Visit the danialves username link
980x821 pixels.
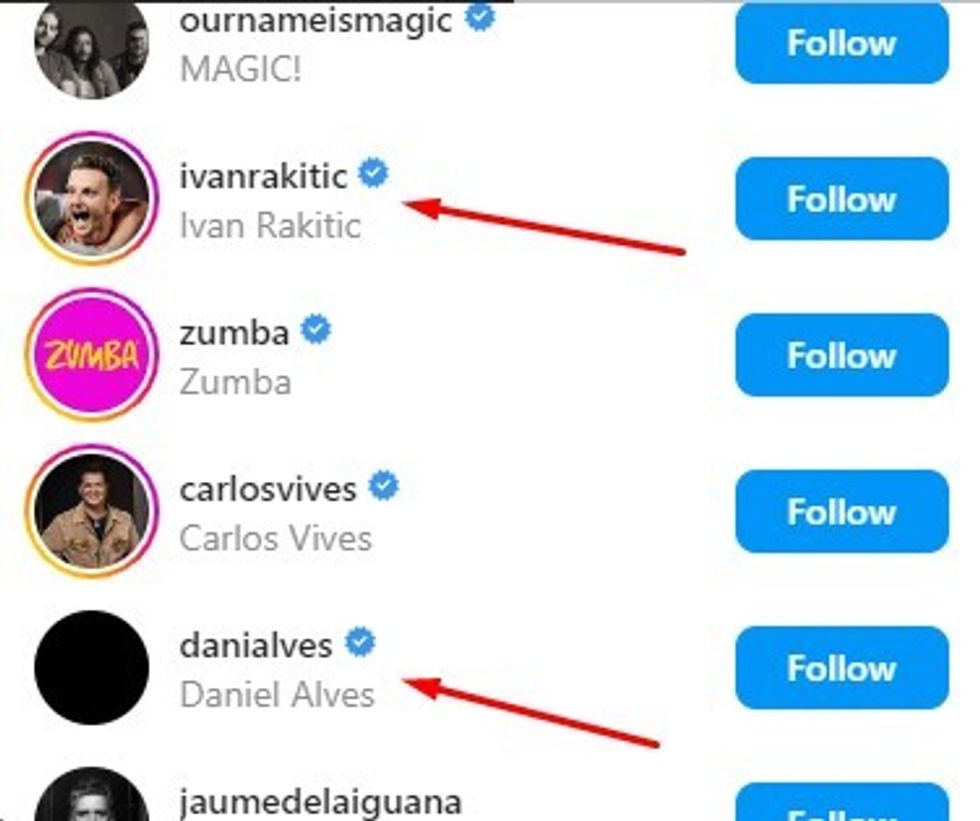click(x=256, y=645)
